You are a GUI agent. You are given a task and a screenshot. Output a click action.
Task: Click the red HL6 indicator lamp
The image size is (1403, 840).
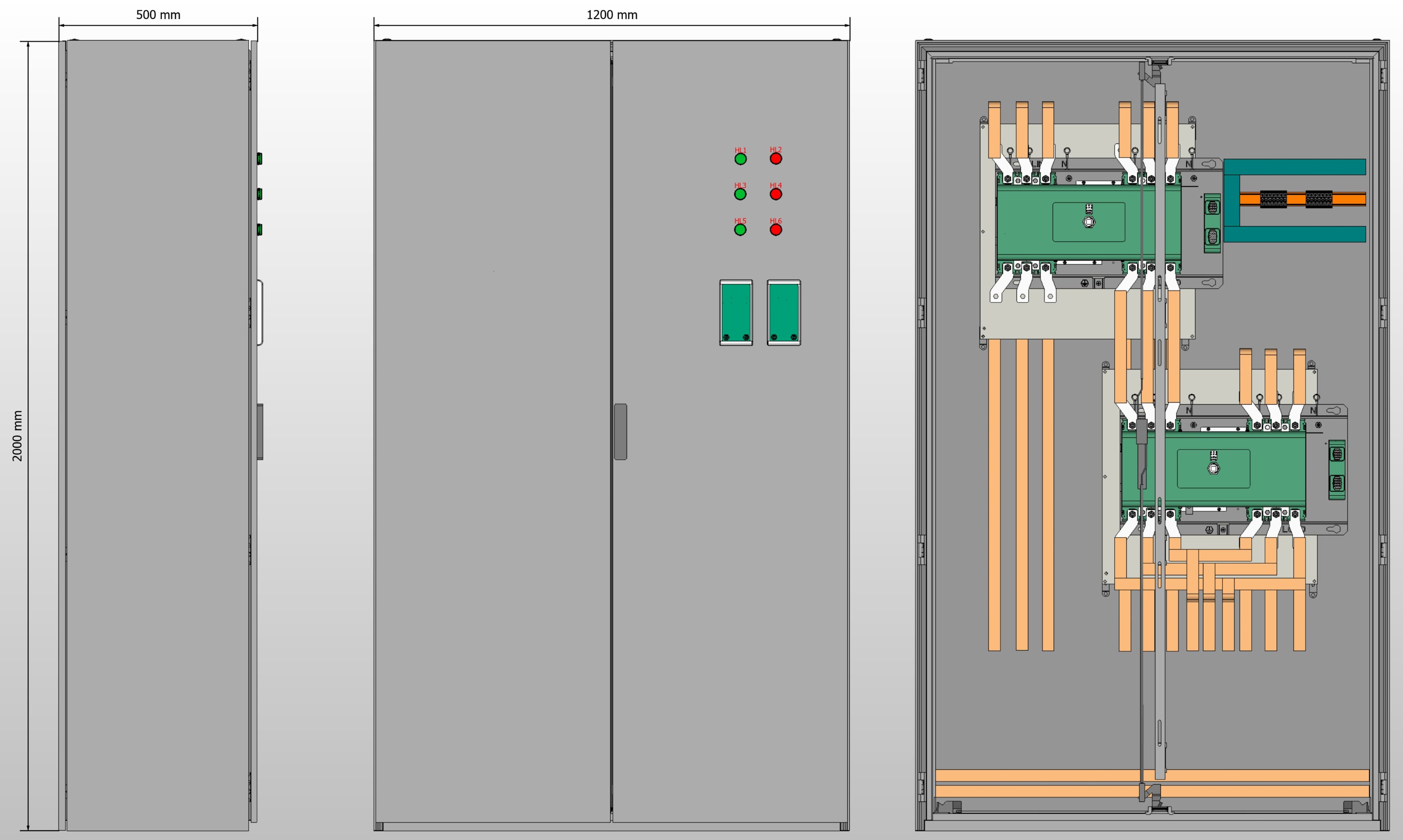point(776,230)
